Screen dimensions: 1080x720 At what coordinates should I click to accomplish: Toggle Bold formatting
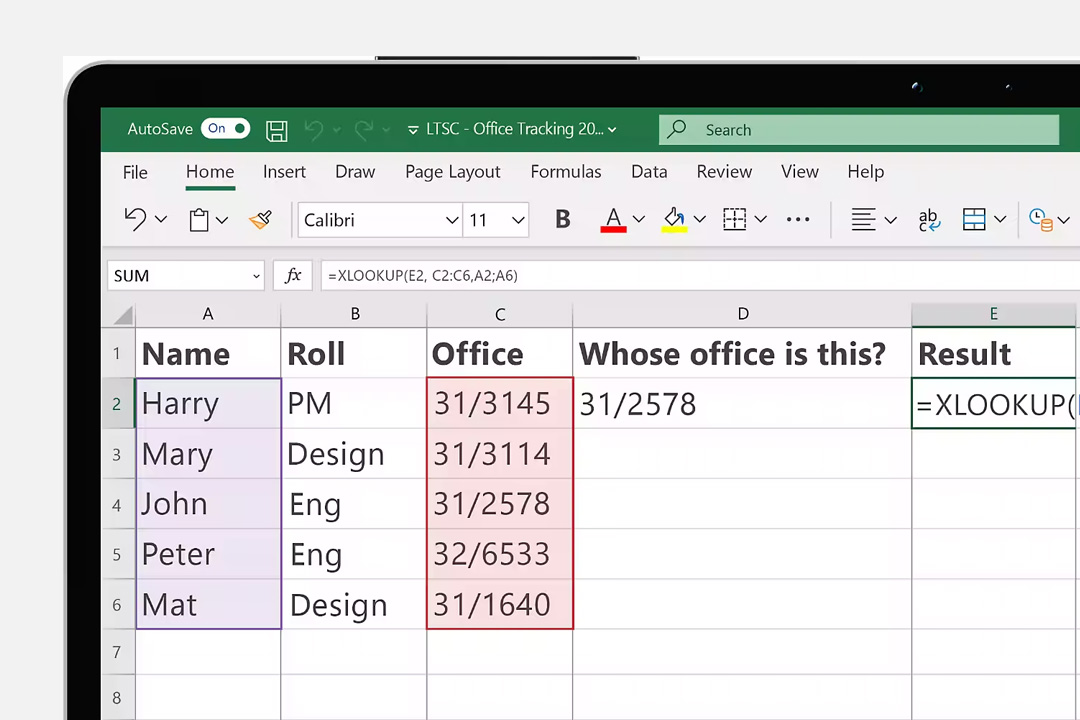tap(562, 219)
